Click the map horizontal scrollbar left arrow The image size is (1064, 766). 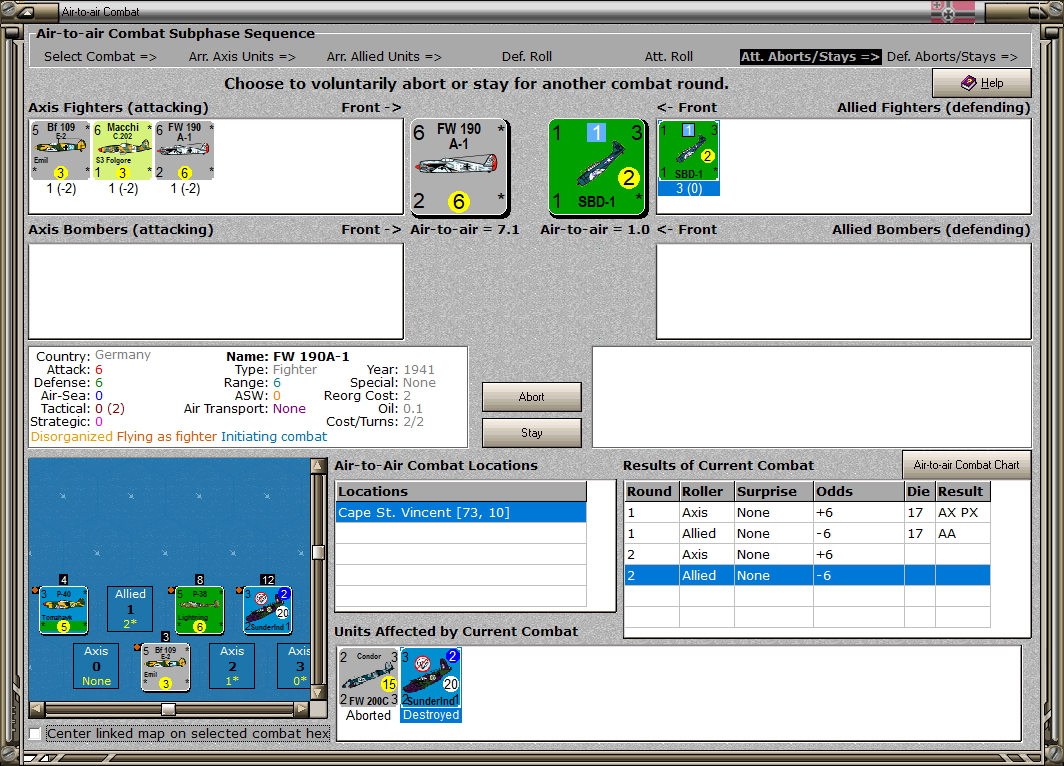(37, 709)
